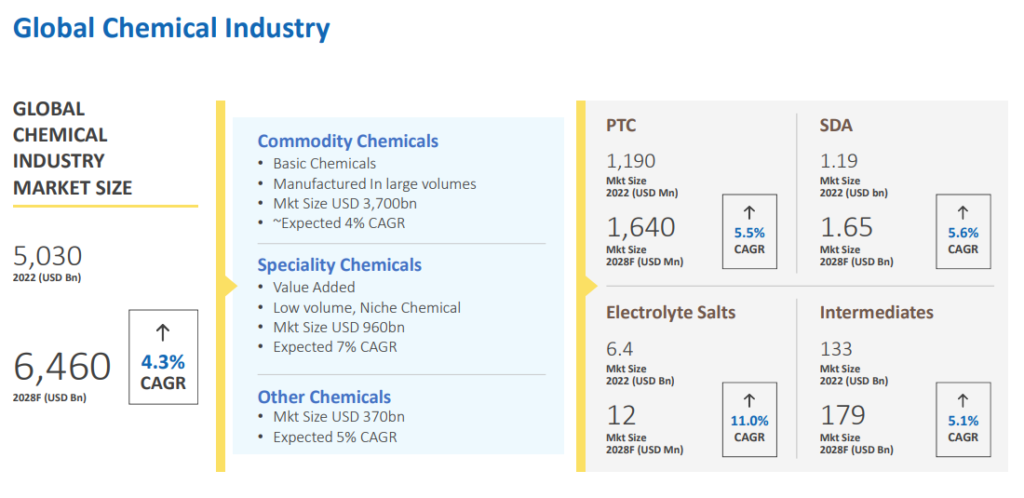The width and height of the screenshot is (1024, 498).
Task: Click the SDA section heading
Action: 836,126
